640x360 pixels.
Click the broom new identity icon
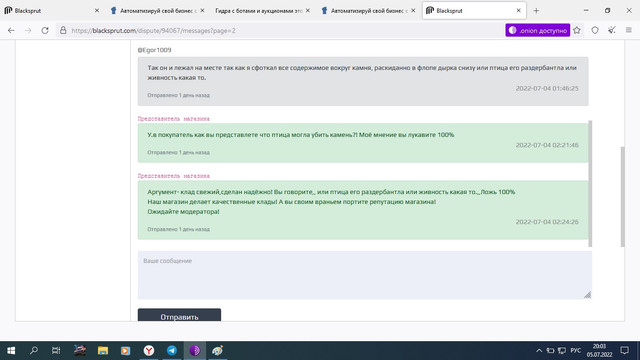point(612,30)
